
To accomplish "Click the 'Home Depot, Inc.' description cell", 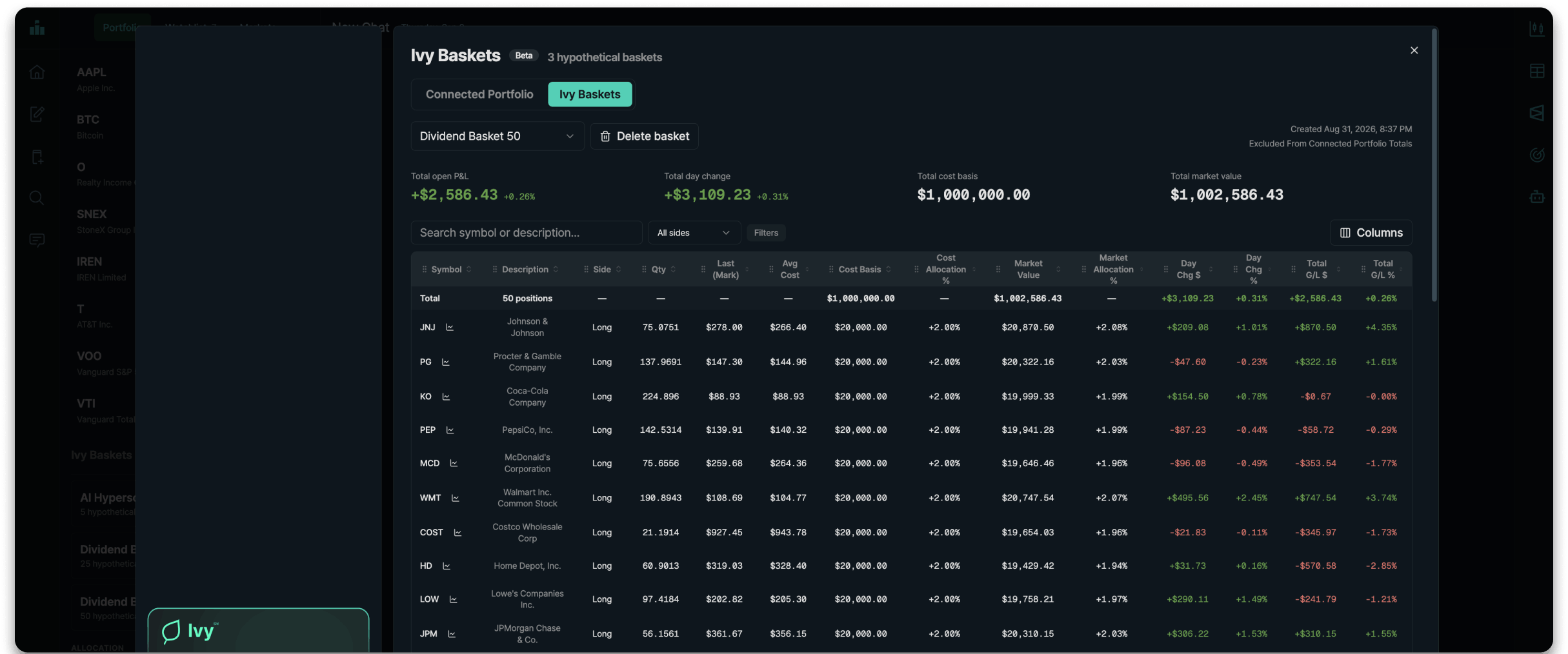I will 527,566.
